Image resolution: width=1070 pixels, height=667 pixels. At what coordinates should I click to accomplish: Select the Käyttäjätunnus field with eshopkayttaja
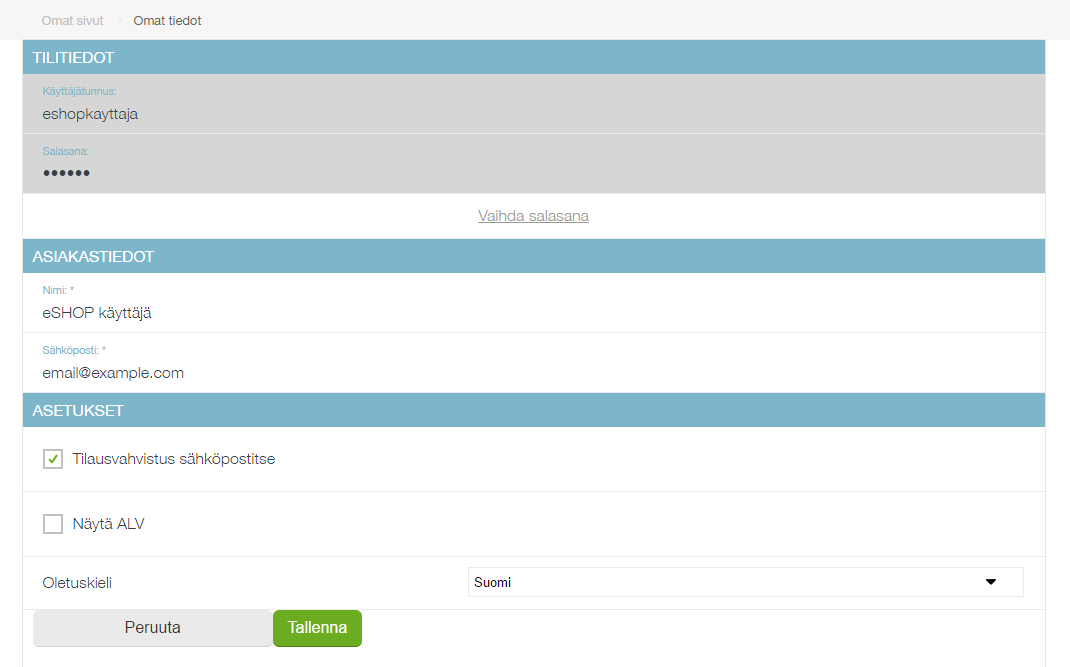point(533,114)
